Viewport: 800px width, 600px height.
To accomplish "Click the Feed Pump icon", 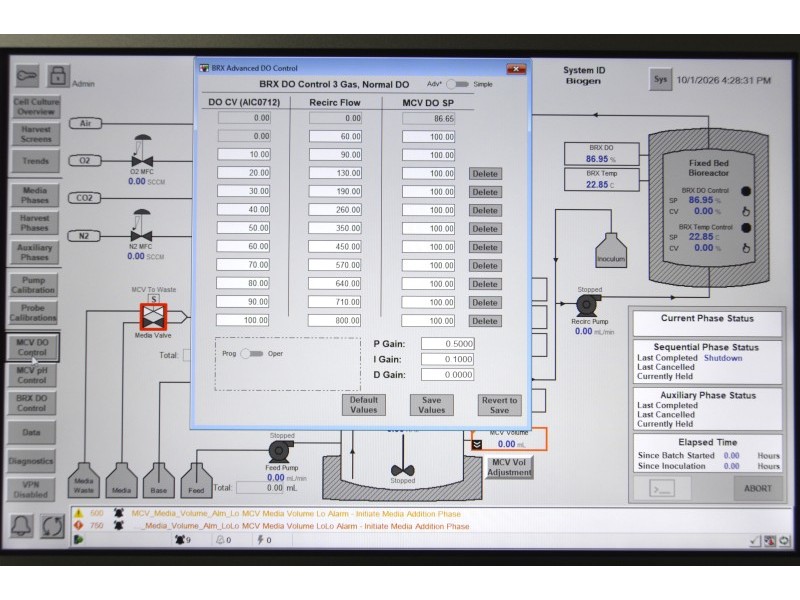I will pos(280,451).
